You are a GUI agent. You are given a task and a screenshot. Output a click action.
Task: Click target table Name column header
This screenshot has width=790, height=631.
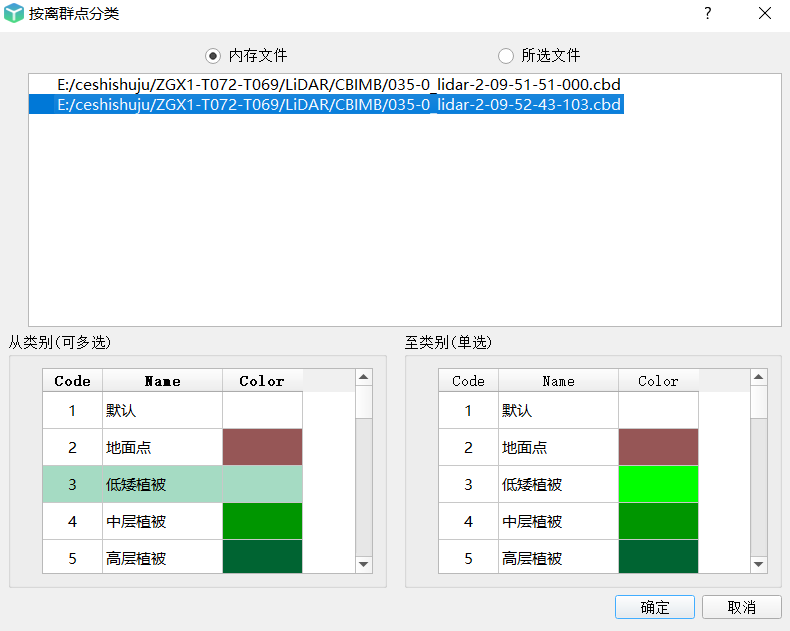558,381
